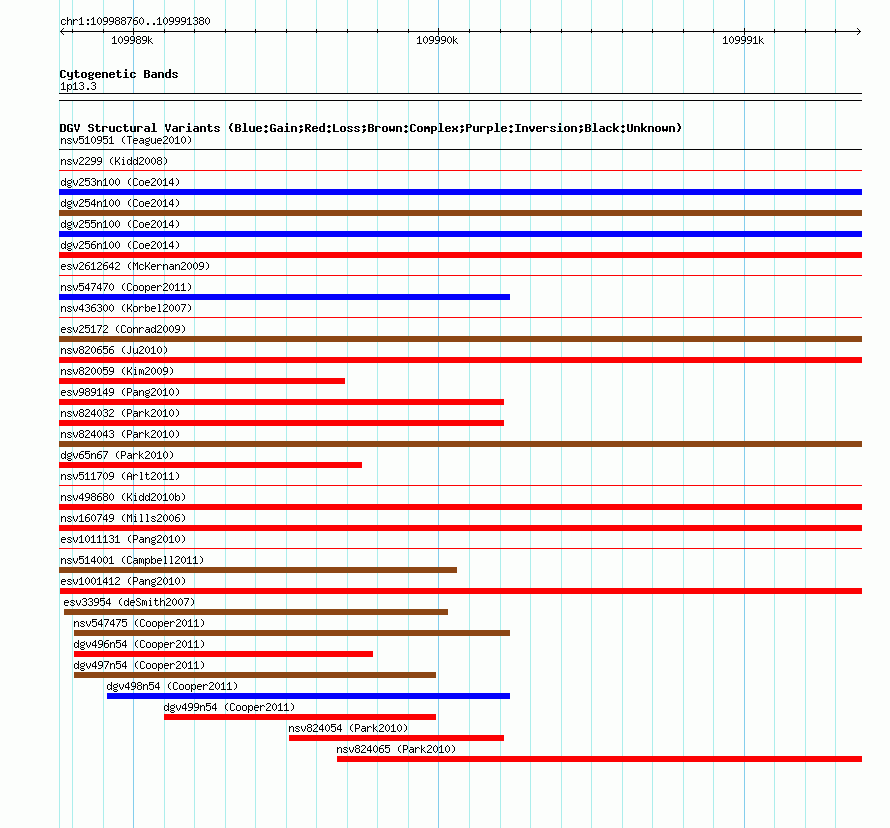
Task: Click the blue dgv255n100 (Coe2014) bar
Action: click(x=460, y=234)
